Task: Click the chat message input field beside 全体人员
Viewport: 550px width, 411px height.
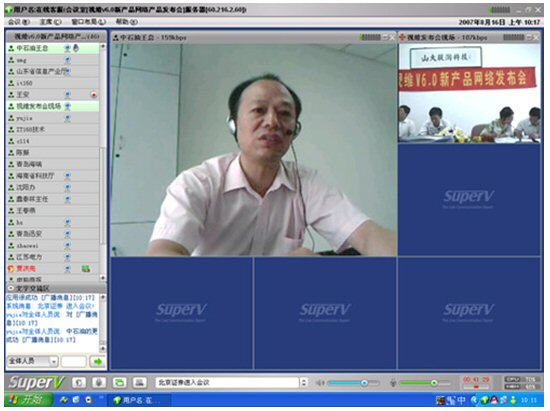Action: tap(73, 361)
